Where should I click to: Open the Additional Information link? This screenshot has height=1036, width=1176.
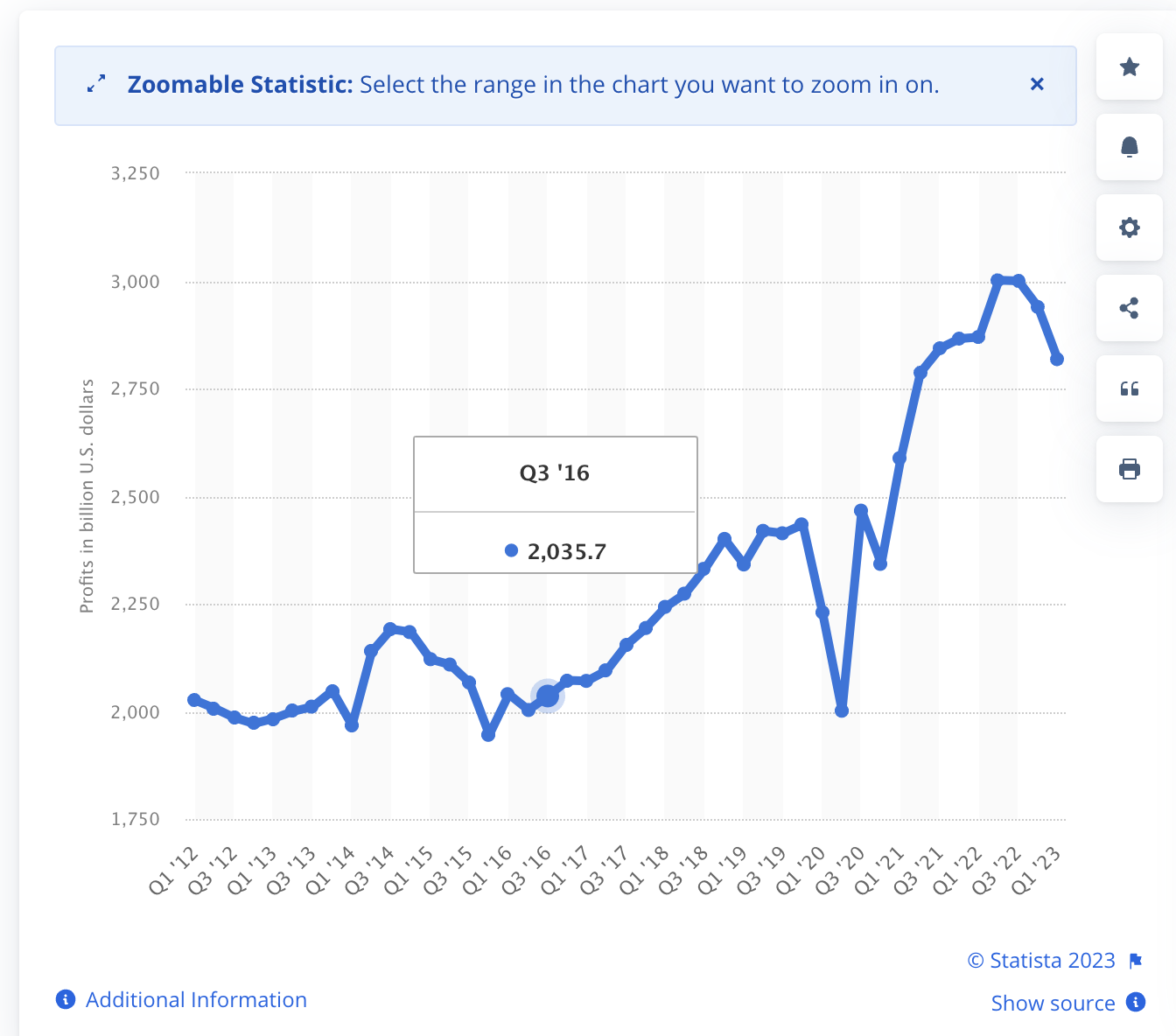pyautogui.click(x=196, y=999)
